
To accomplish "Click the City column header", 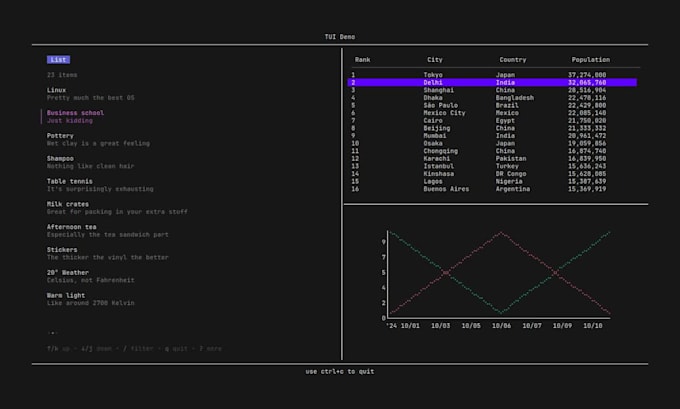I will [x=435, y=59].
